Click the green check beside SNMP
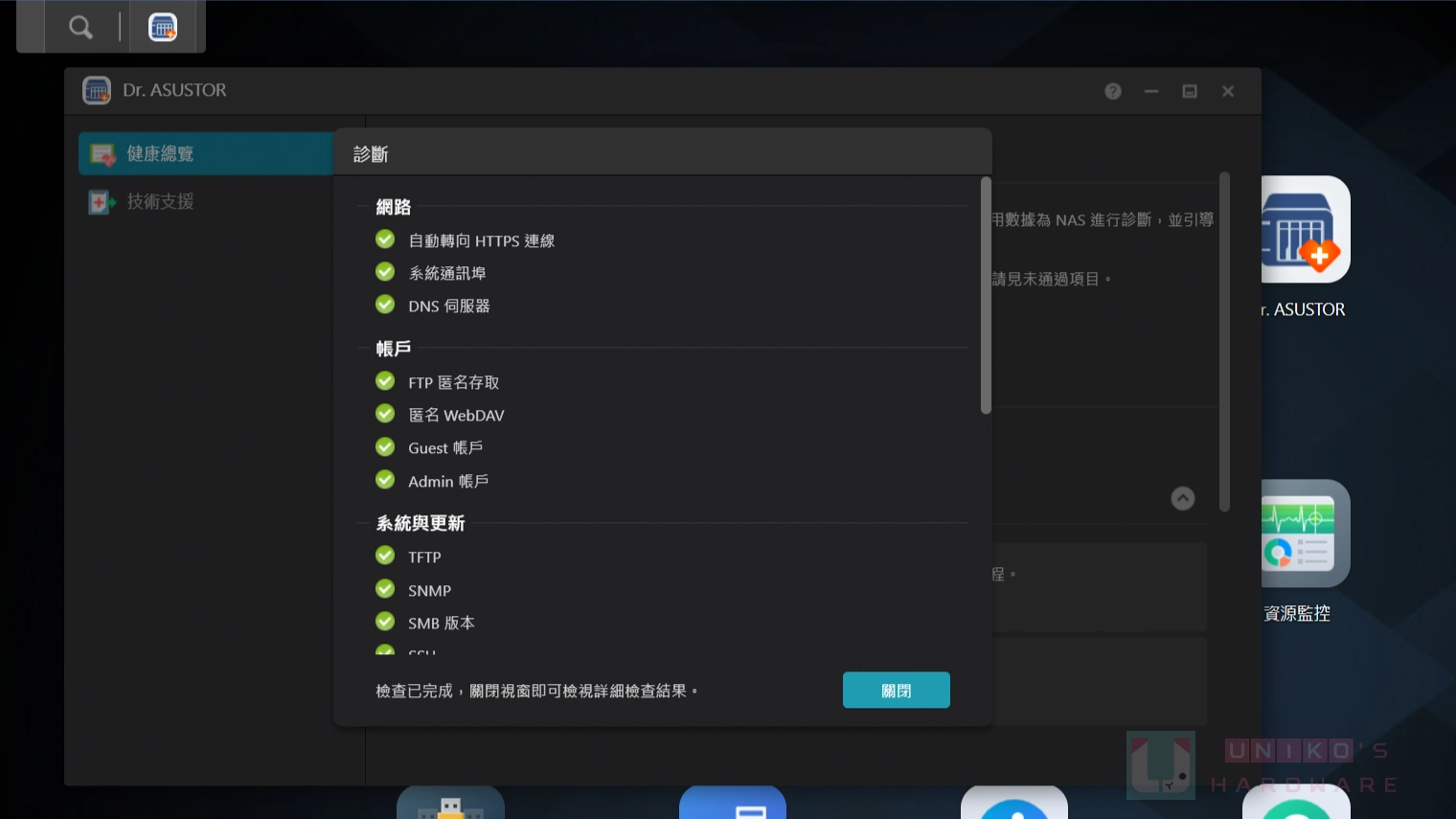The height and width of the screenshot is (819, 1456). point(385,589)
